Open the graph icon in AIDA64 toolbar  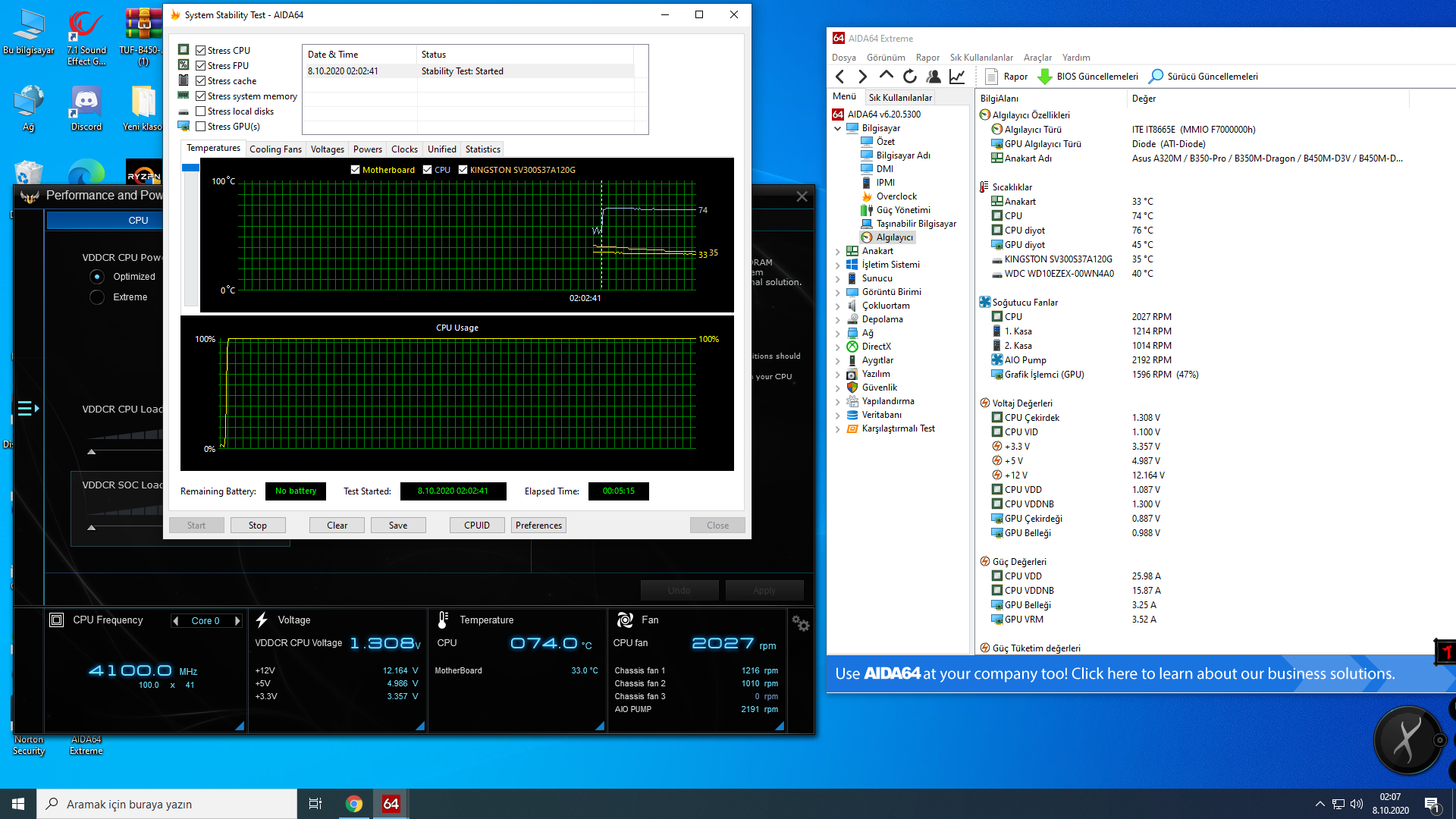pyautogui.click(x=957, y=77)
